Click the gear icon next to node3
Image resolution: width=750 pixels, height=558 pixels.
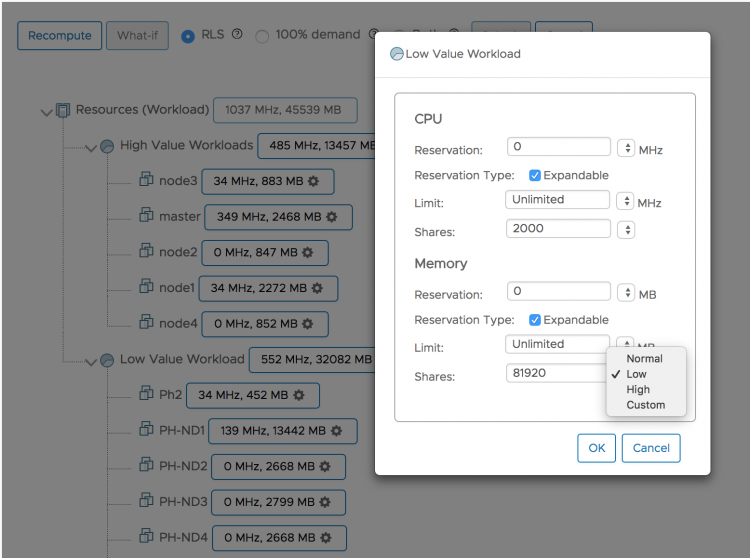click(313, 181)
